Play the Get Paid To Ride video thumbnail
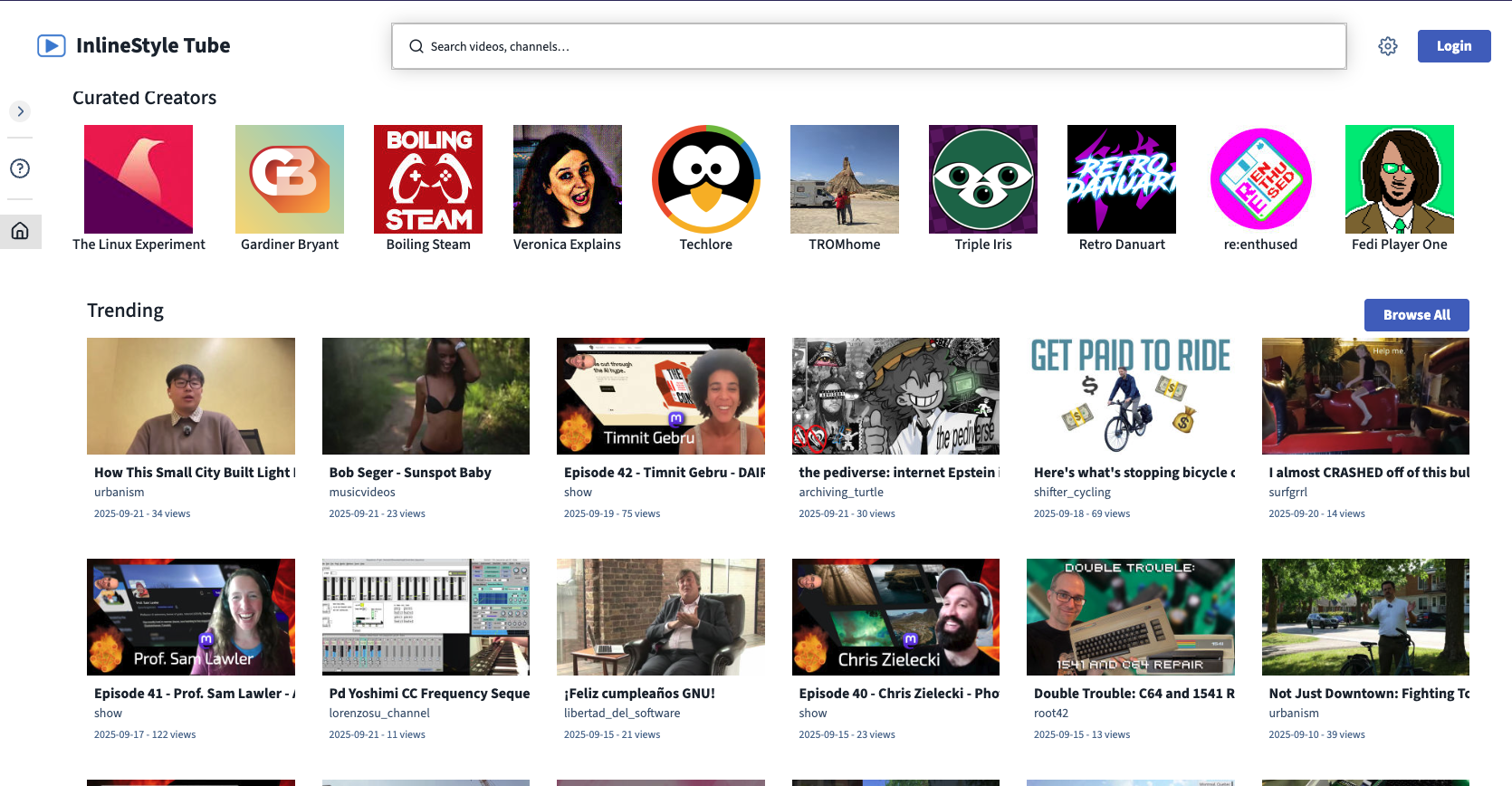The height and width of the screenshot is (786, 1512). coord(1130,396)
